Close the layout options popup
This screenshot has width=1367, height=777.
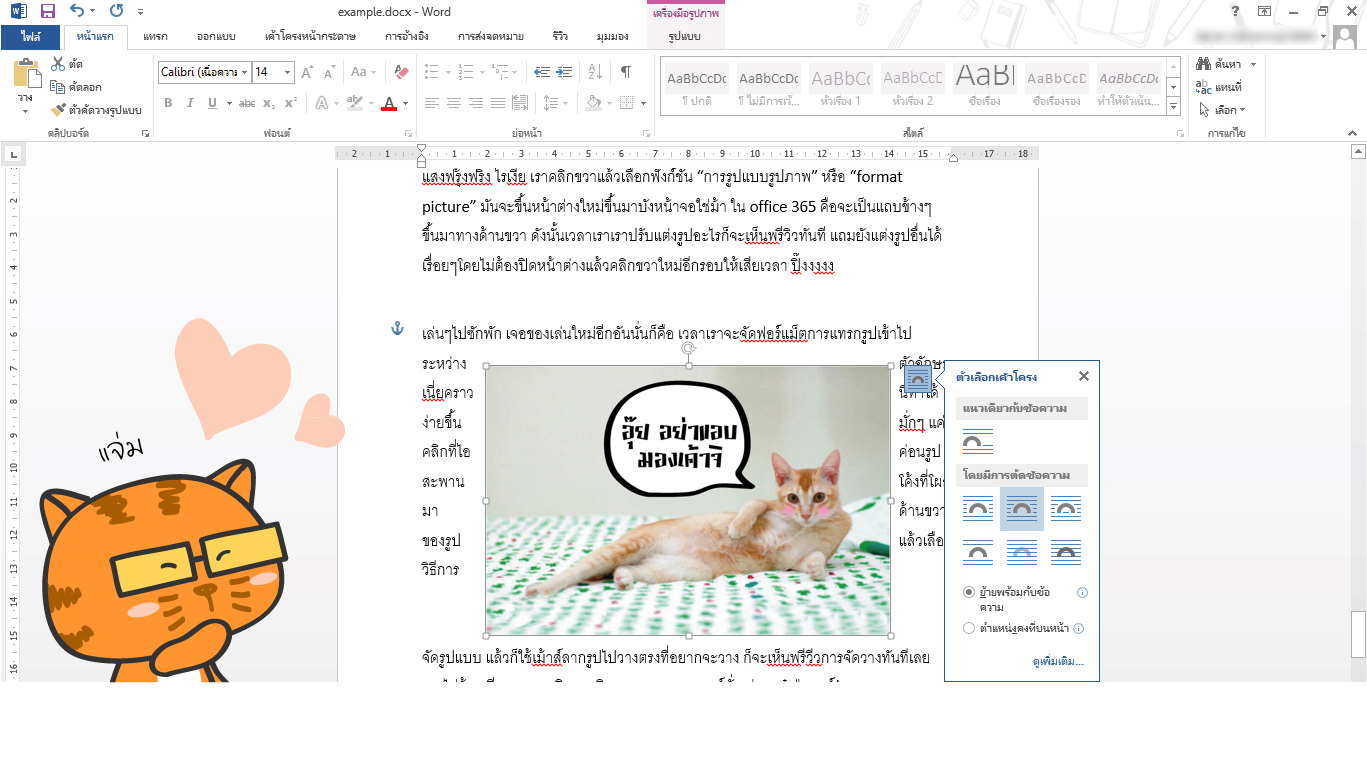click(1083, 376)
